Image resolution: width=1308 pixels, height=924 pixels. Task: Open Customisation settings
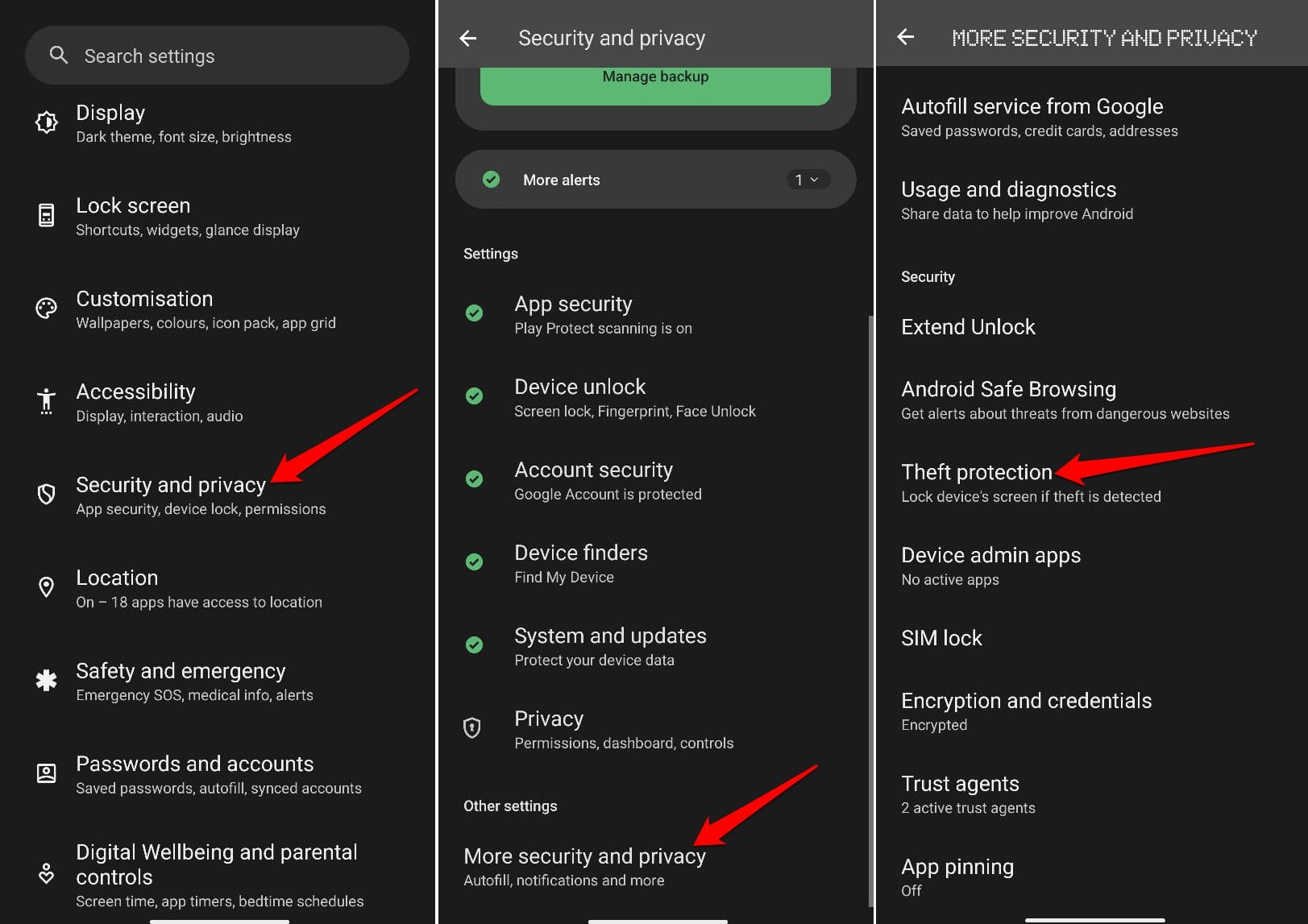tap(218, 309)
